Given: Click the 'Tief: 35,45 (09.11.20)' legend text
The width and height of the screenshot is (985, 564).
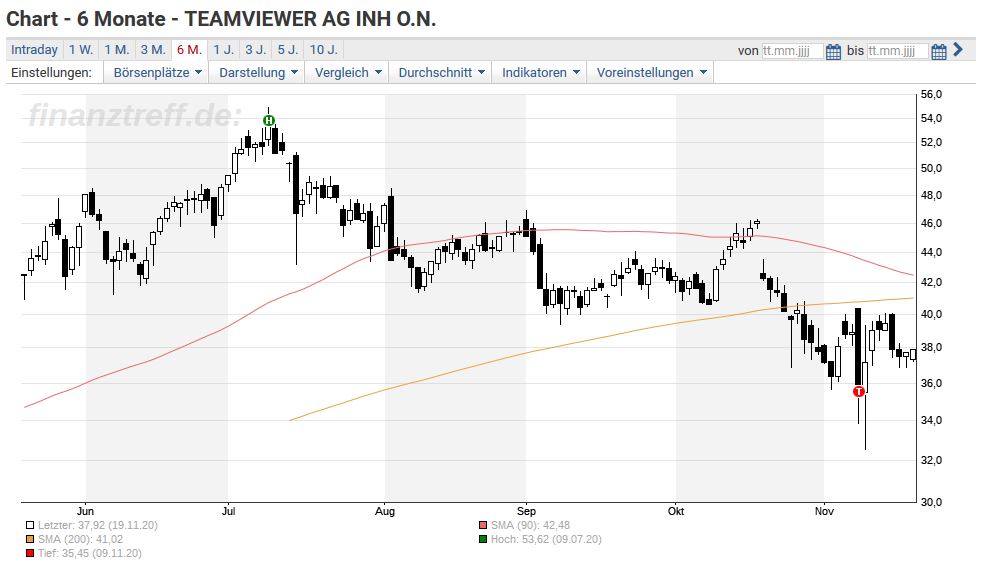Looking at the screenshot, I should pyautogui.click(x=90, y=553).
